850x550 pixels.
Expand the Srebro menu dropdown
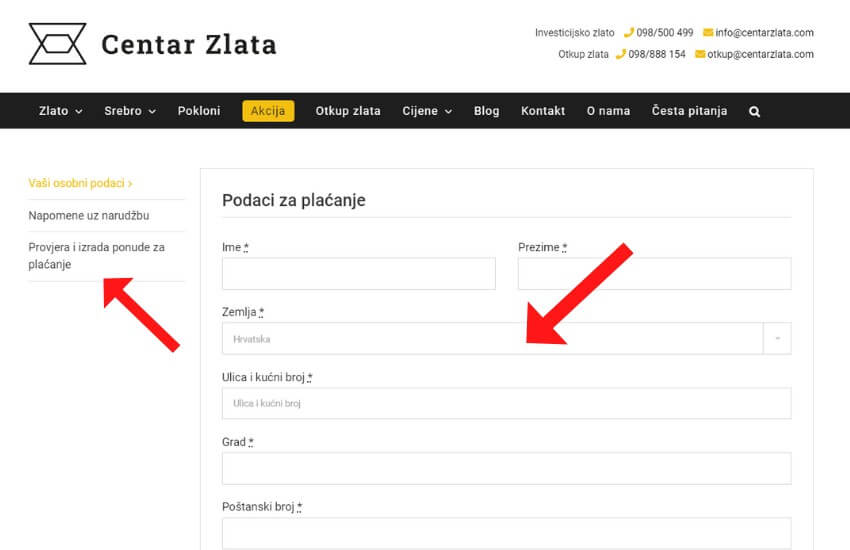130,111
